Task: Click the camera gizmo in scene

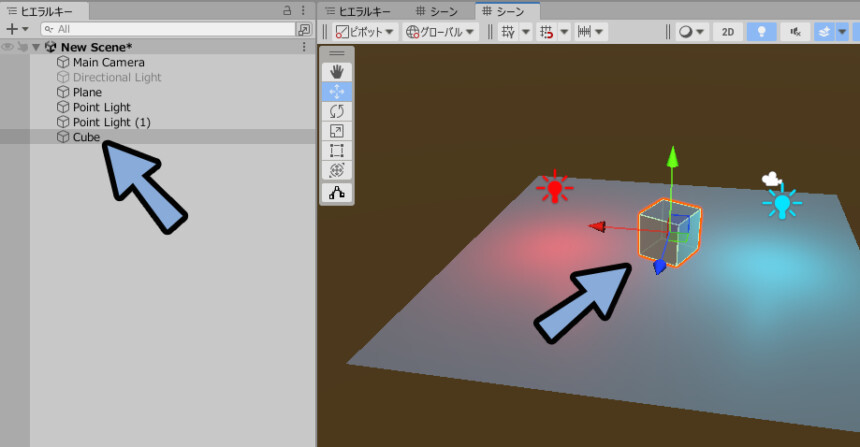Action: click(x=772, y=179)
